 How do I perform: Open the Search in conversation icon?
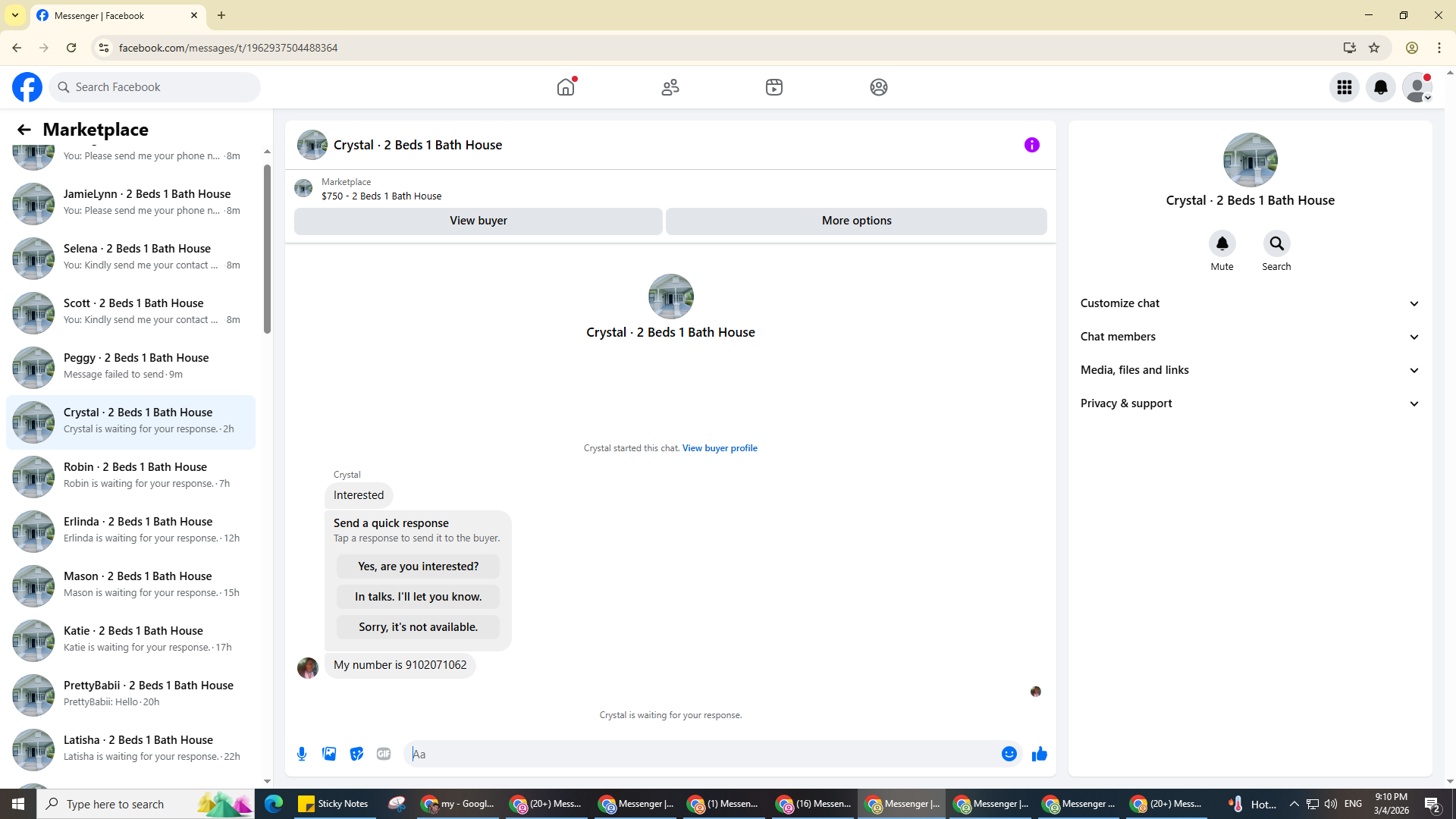1276,243
